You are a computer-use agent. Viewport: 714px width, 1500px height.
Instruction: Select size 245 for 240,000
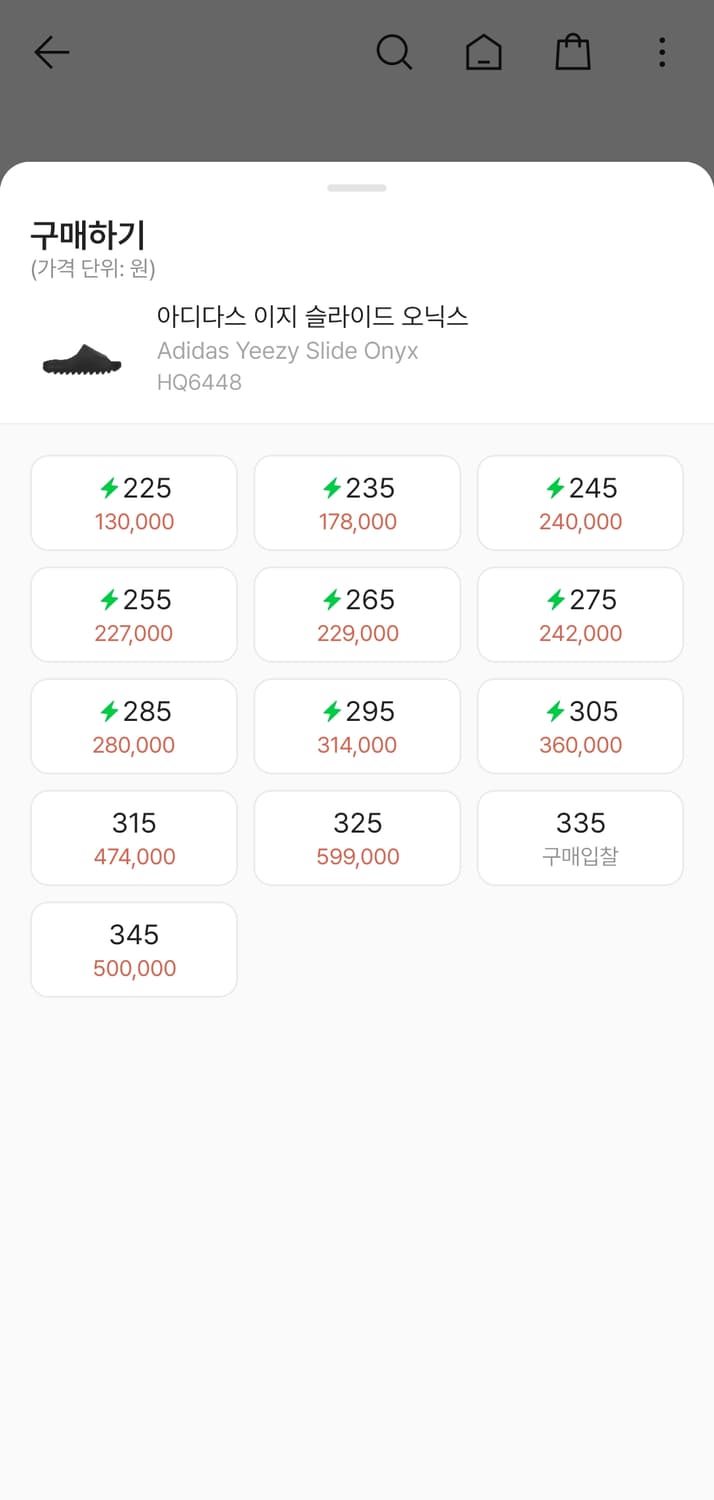point(580,503)
